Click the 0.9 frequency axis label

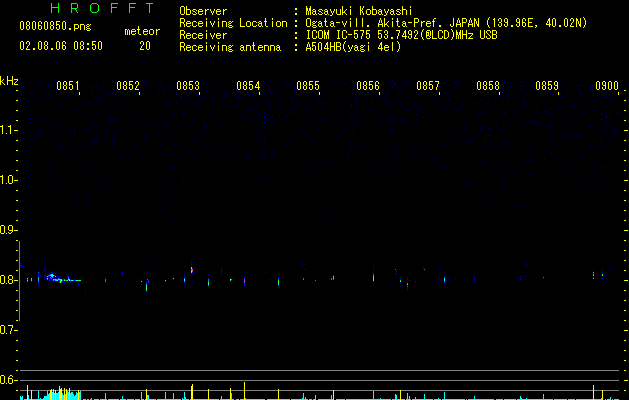pos(8,230)
